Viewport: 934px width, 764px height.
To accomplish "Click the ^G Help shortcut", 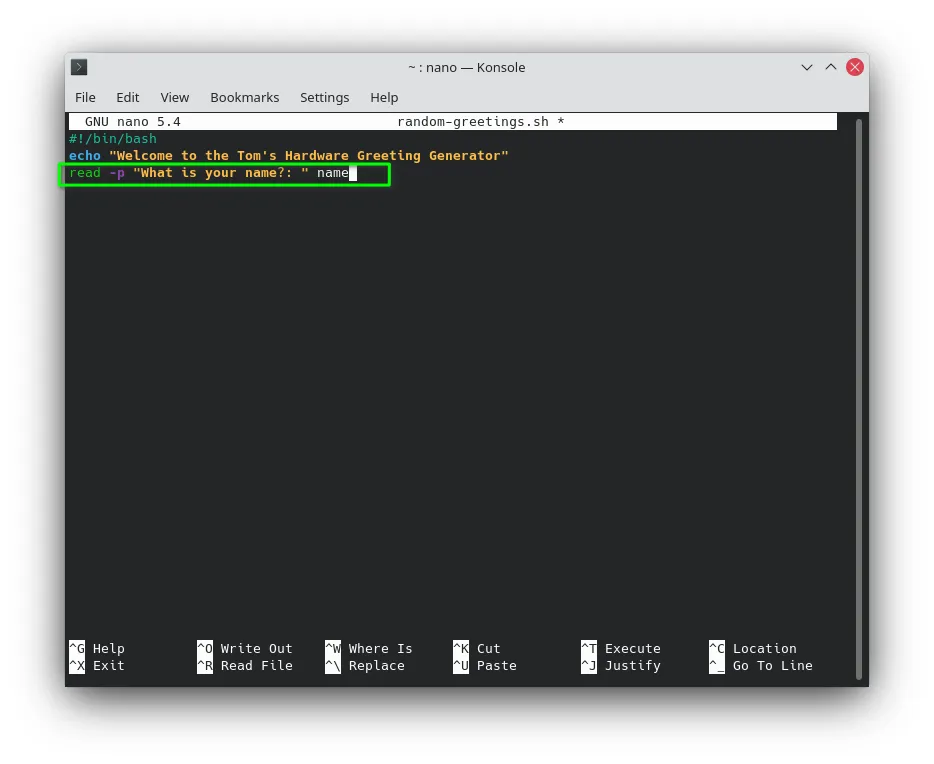I will point(96,648).
